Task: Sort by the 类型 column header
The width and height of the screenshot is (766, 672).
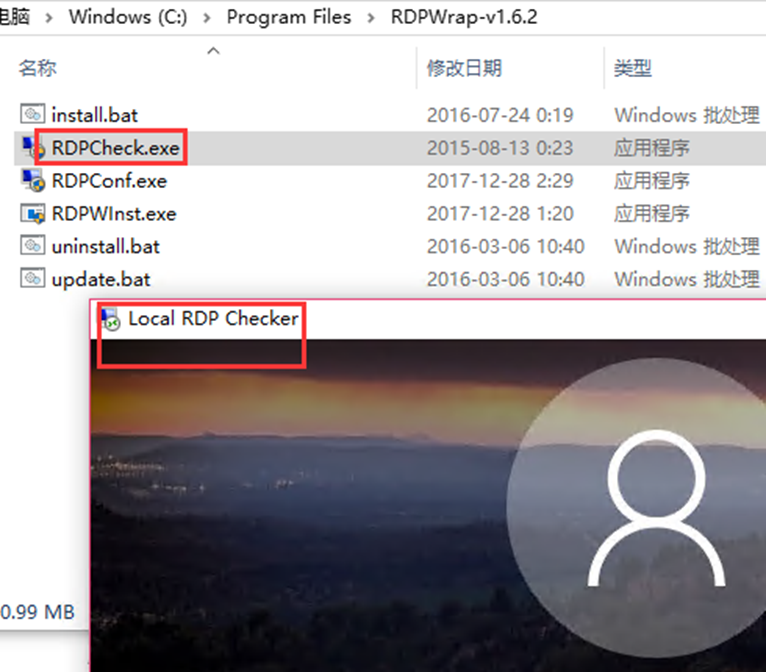Action: click(633, 68)
